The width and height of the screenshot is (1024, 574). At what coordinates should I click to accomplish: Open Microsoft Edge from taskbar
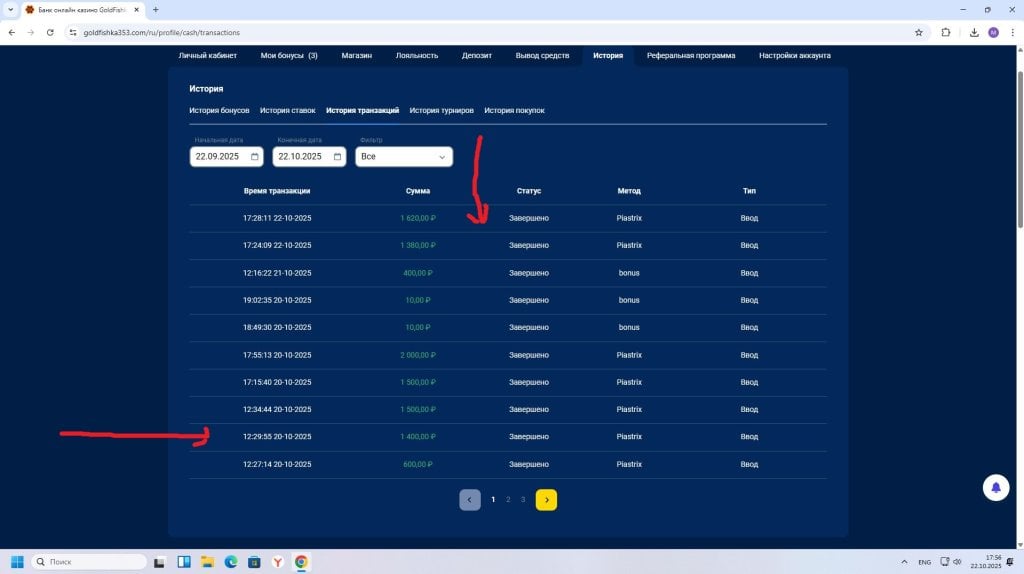tap(231, 562)
